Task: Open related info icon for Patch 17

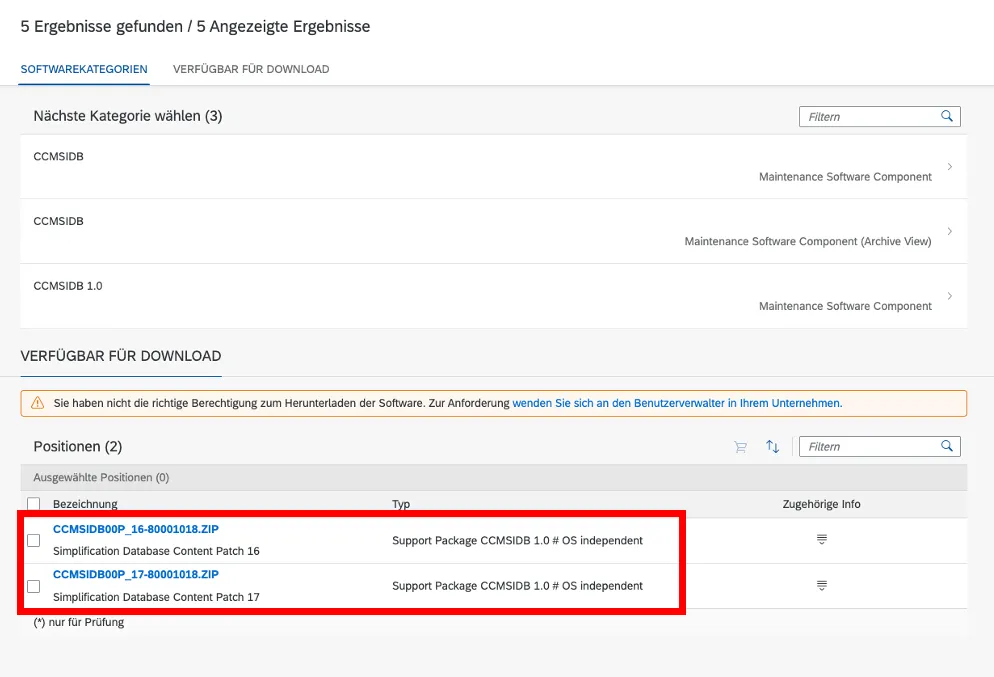Action: click(822, 586)
